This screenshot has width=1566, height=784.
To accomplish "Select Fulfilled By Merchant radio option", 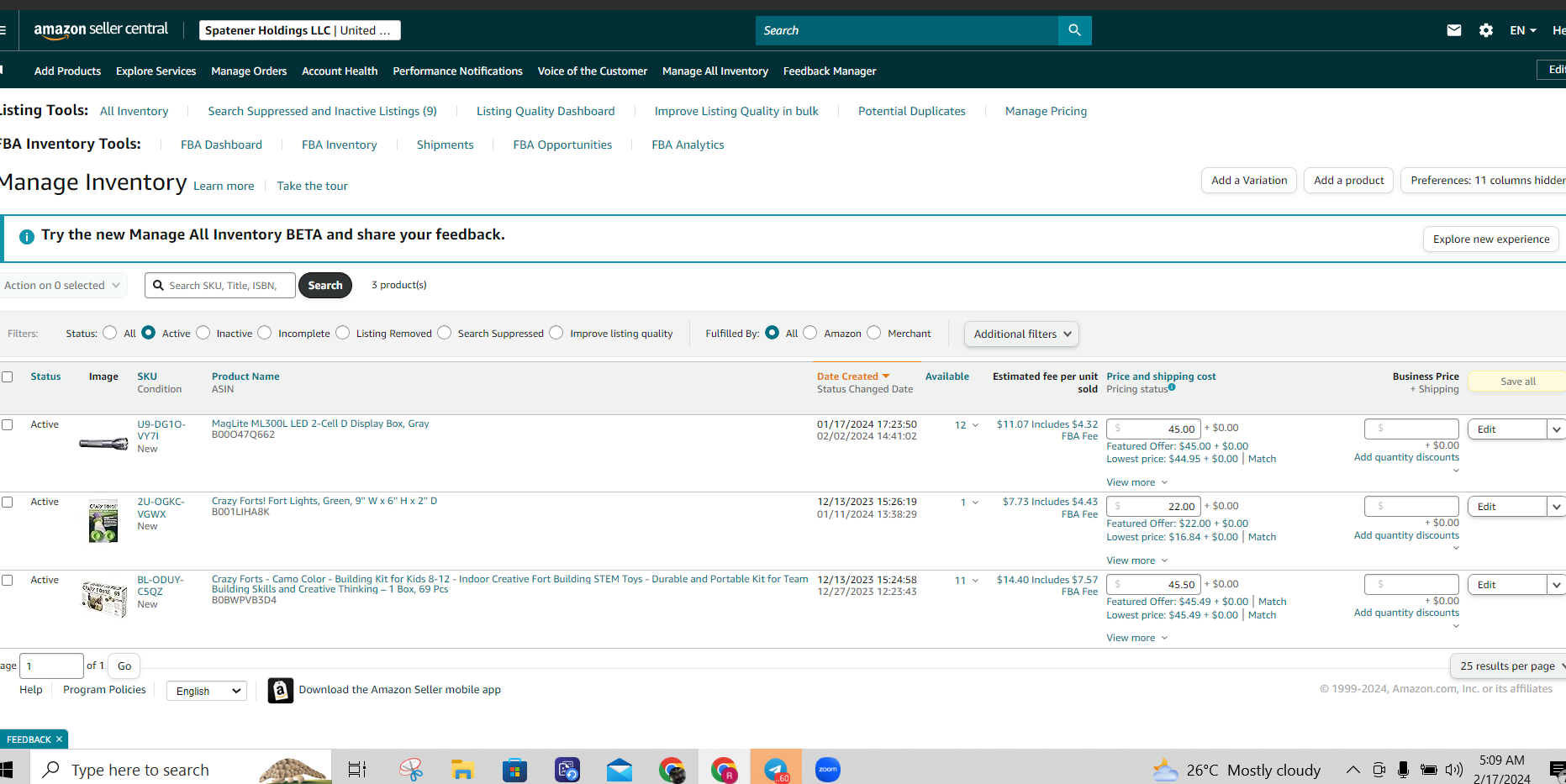I will pos(874,333).
